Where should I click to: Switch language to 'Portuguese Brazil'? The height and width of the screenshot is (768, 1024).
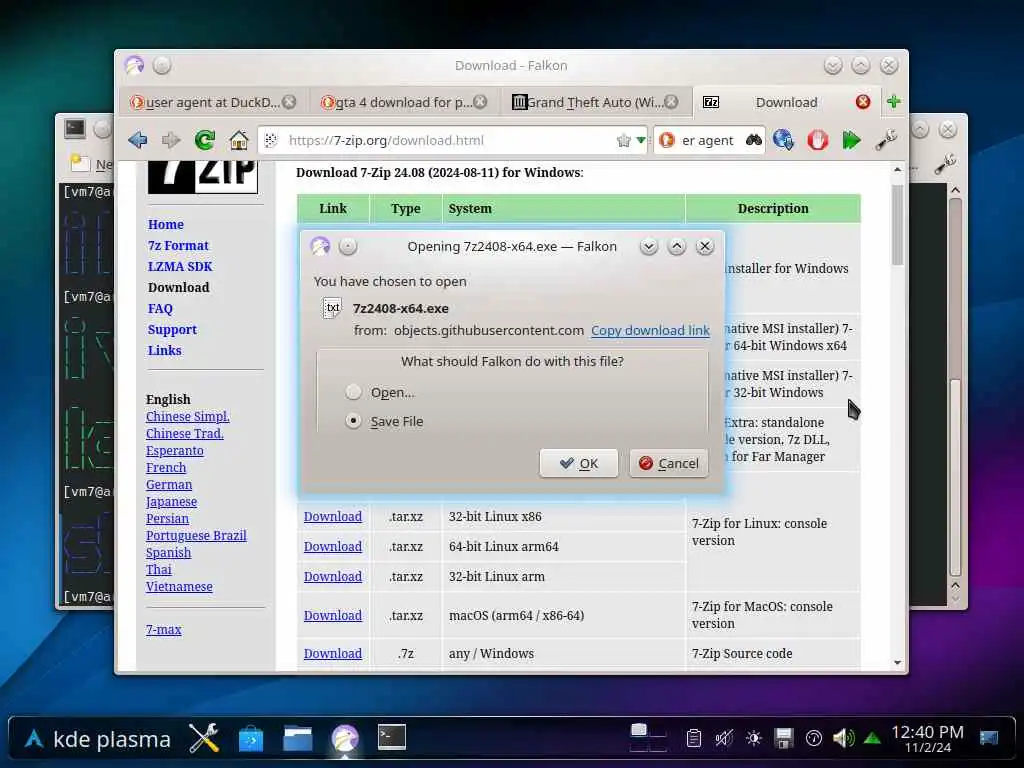[196, 536]
